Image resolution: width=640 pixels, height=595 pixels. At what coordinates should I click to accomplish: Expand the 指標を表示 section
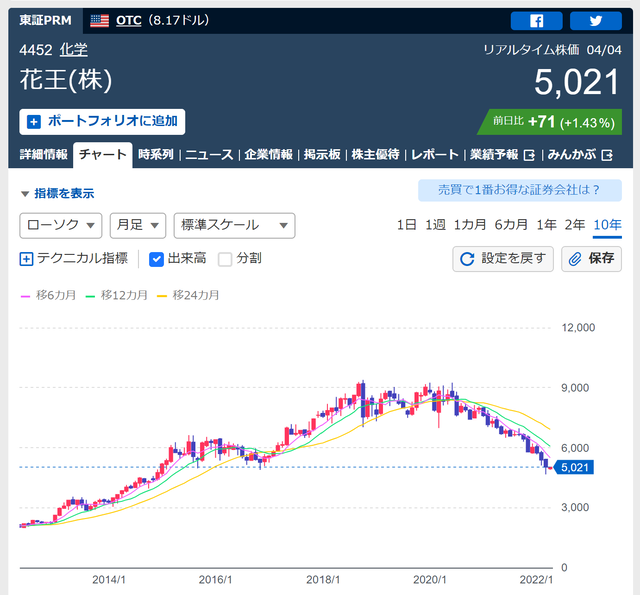coord(58,193)
